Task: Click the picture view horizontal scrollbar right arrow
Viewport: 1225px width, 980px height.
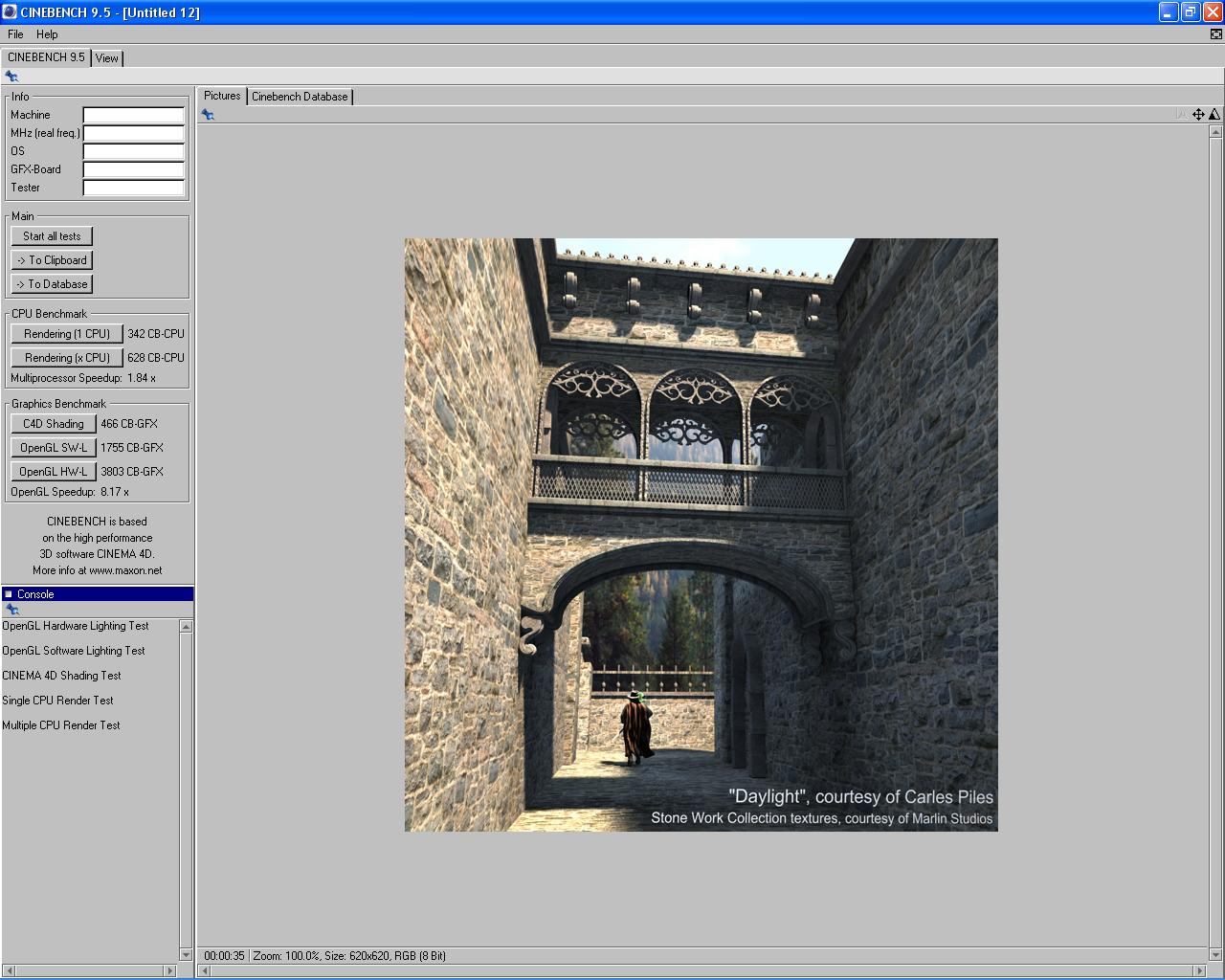Action: [x=1200, y=970]
